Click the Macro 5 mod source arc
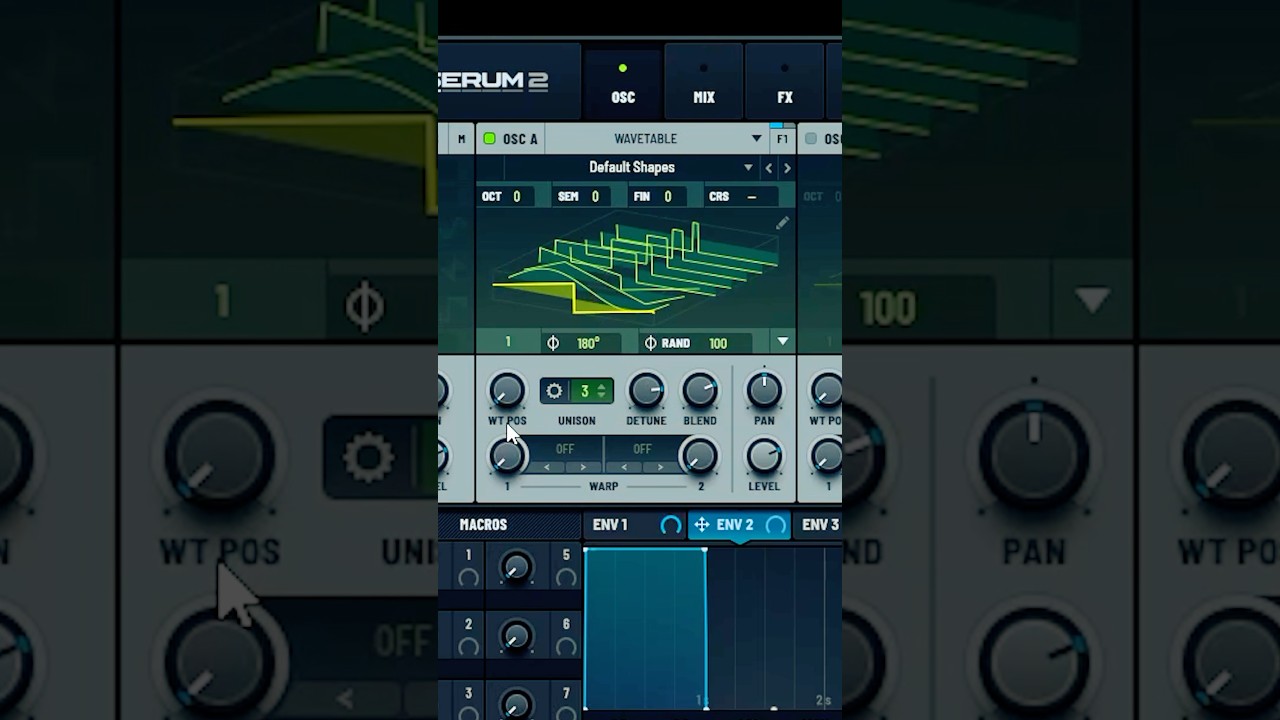The height and width of the screenshot is (720, 1280). 566,577
